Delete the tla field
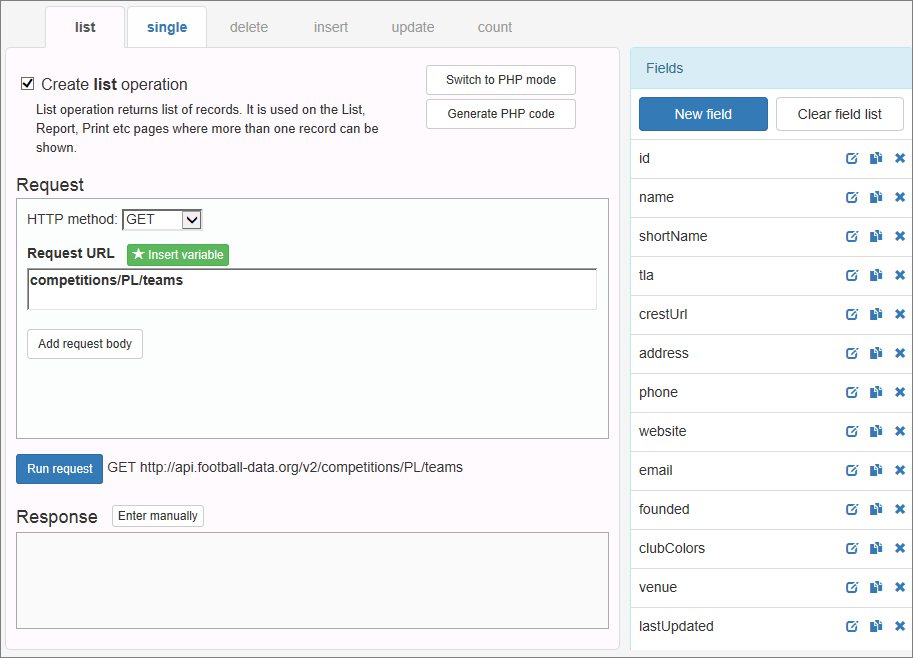 click(x=899, y=275)
